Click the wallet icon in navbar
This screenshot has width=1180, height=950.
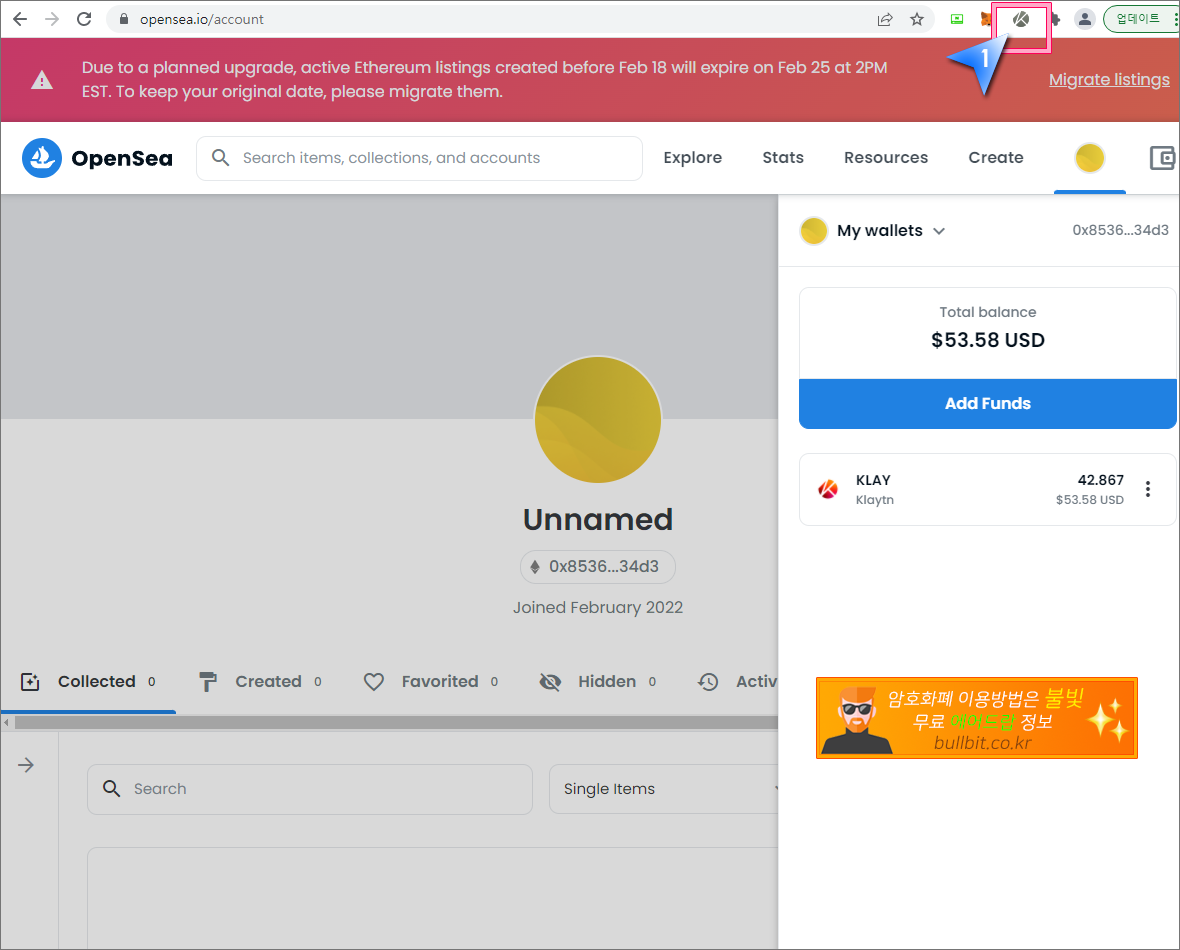[1163, 158]
